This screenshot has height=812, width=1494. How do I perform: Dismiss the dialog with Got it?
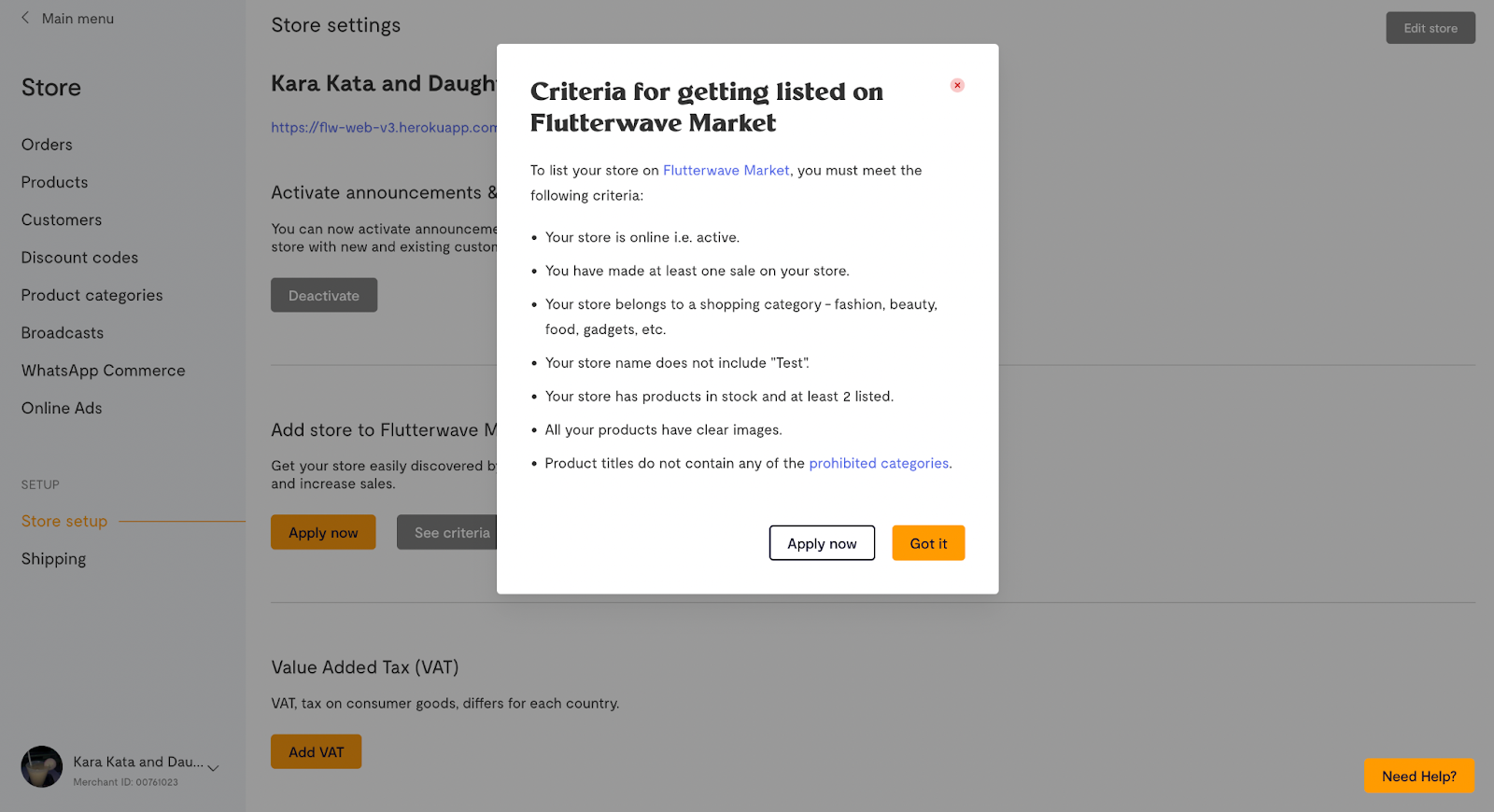pyautogui.click(x=928, y=543)
